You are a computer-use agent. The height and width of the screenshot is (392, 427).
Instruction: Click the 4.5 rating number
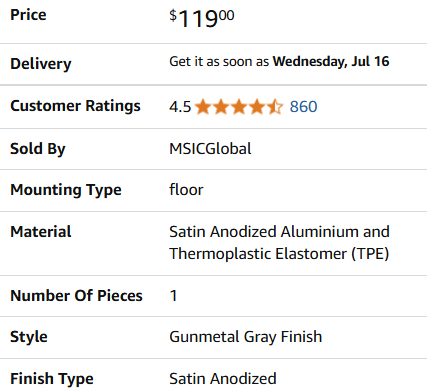coord(180,107)
